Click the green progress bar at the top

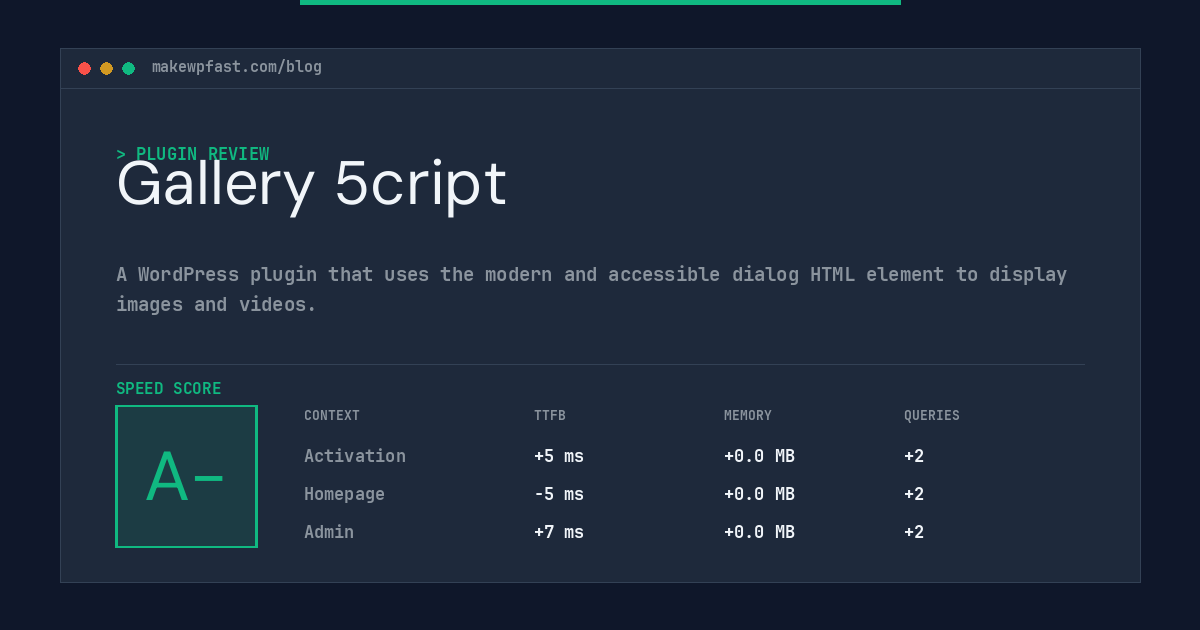[600, 2]
